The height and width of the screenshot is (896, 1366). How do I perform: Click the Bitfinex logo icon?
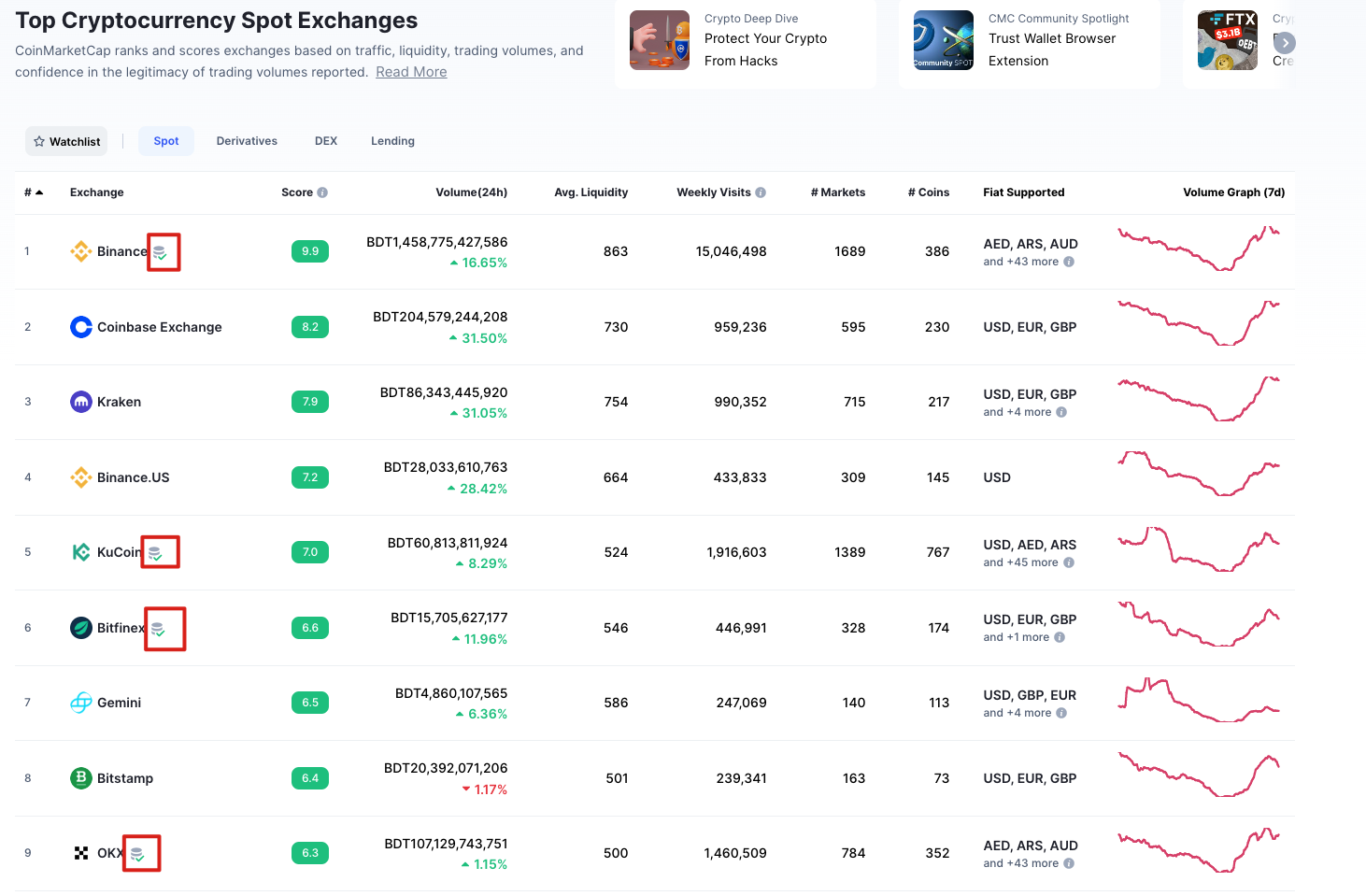tap(81, 628)
